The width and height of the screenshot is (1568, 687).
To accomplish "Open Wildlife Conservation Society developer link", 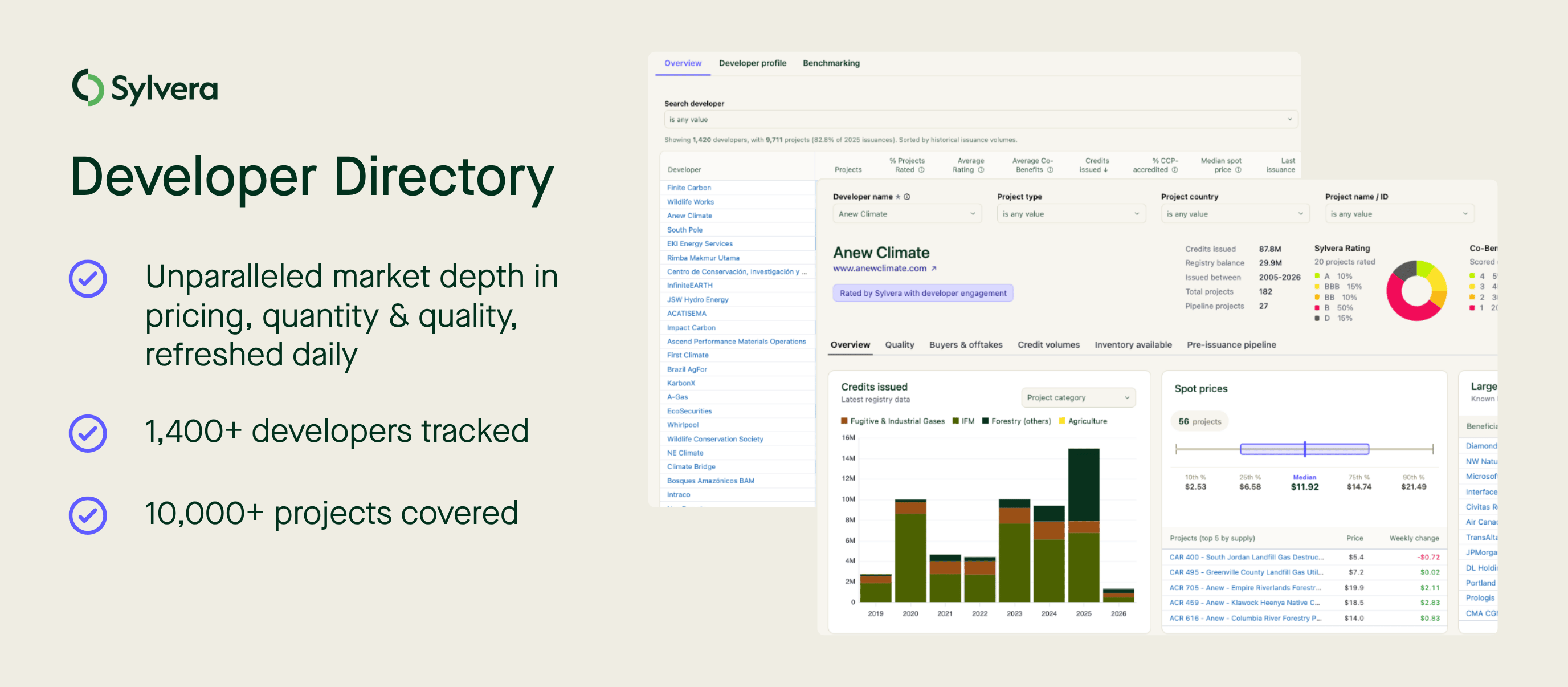I will pyautogui.click(x=714, y=439).
